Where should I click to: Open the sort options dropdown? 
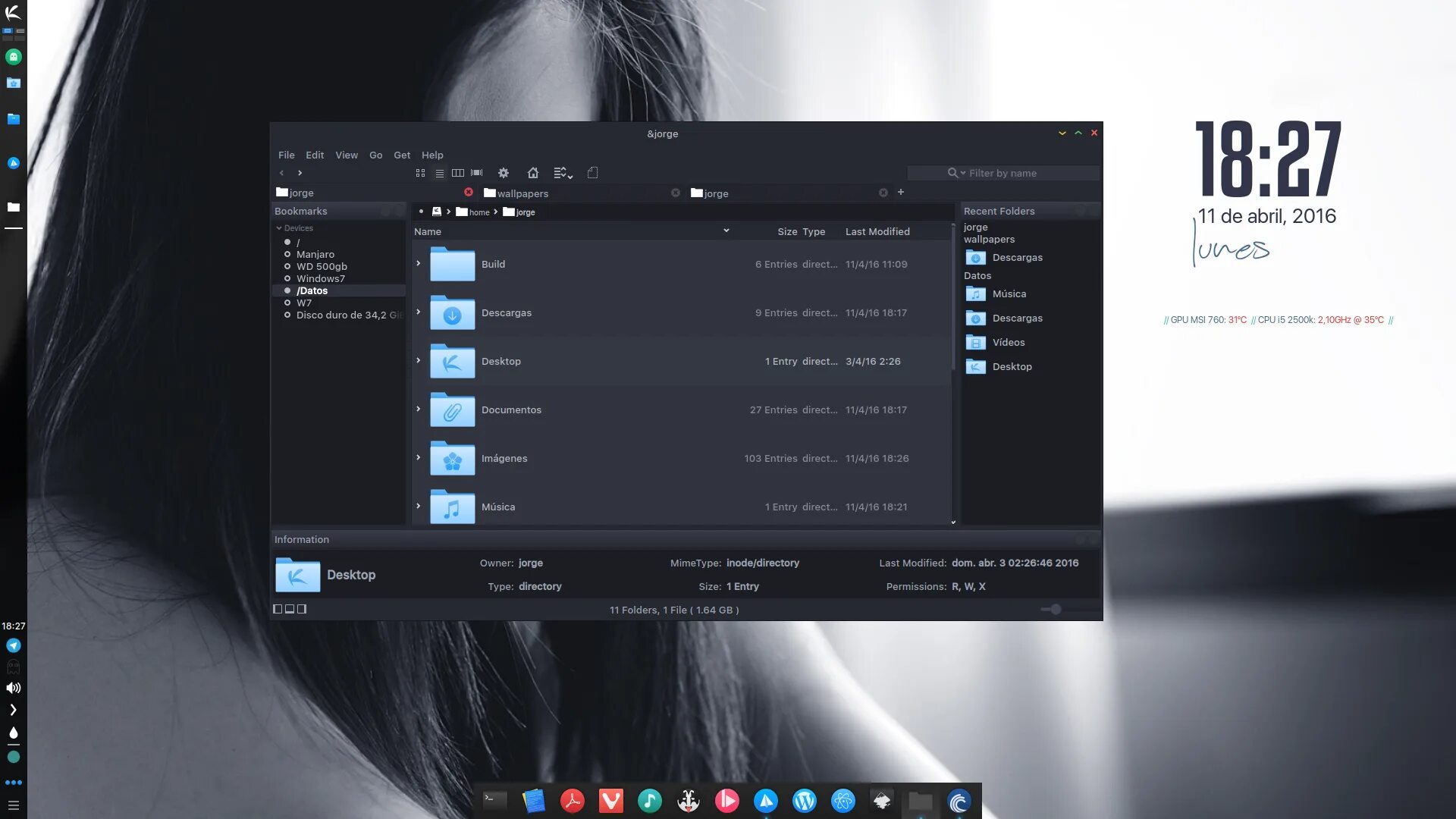[x=563, y=173]
